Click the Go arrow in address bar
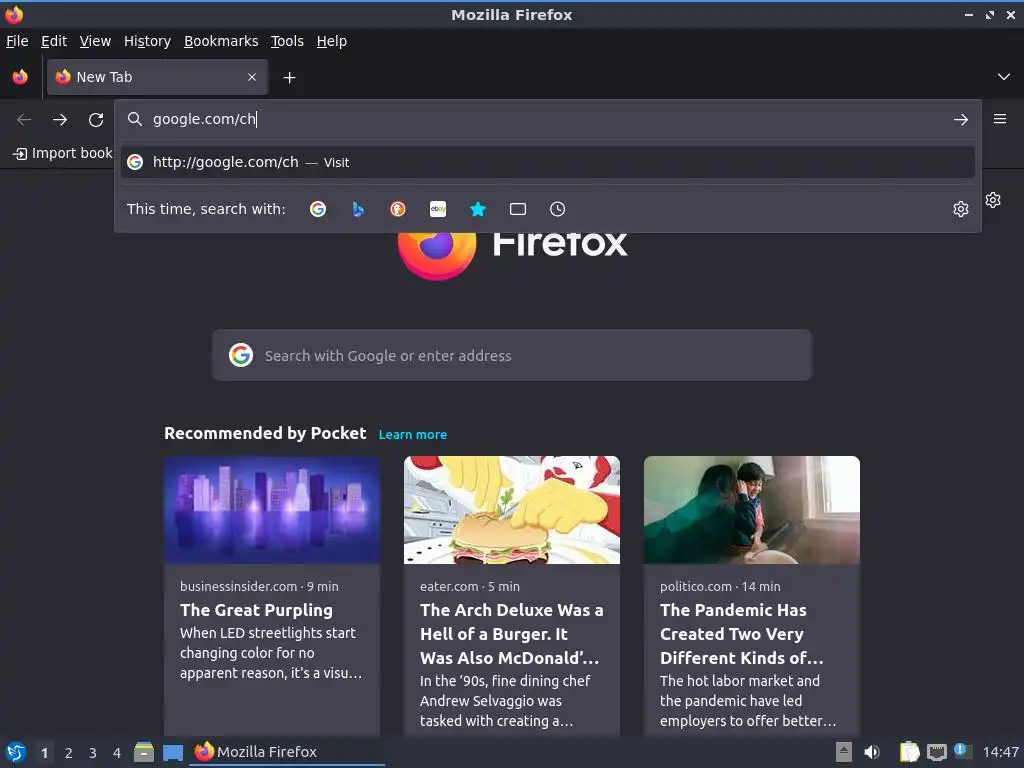Viewport: 1024px width, 768px height. tap(961, 120)
